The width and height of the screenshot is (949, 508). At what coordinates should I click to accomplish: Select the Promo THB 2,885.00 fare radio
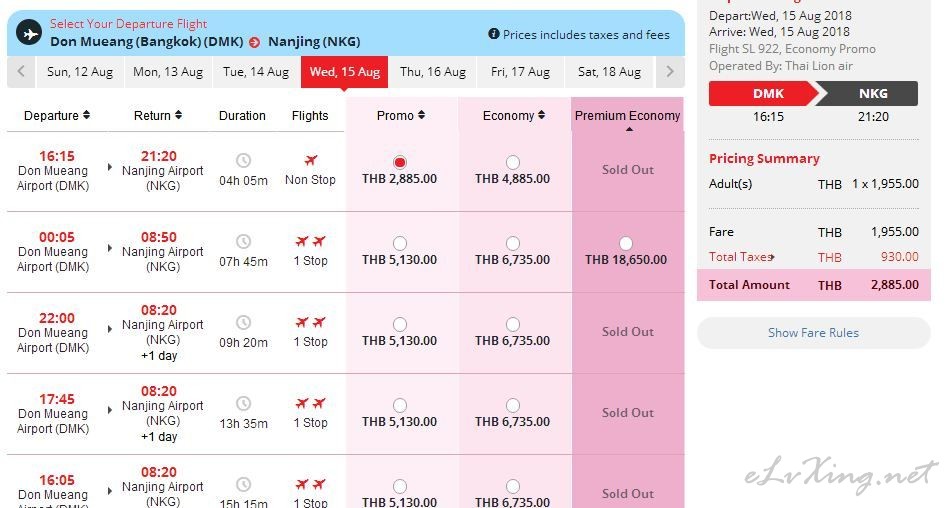click(x=400, y=162)
